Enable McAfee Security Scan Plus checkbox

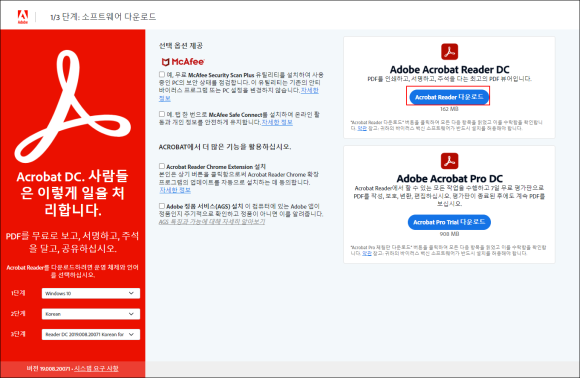click(x=162, y=74)
